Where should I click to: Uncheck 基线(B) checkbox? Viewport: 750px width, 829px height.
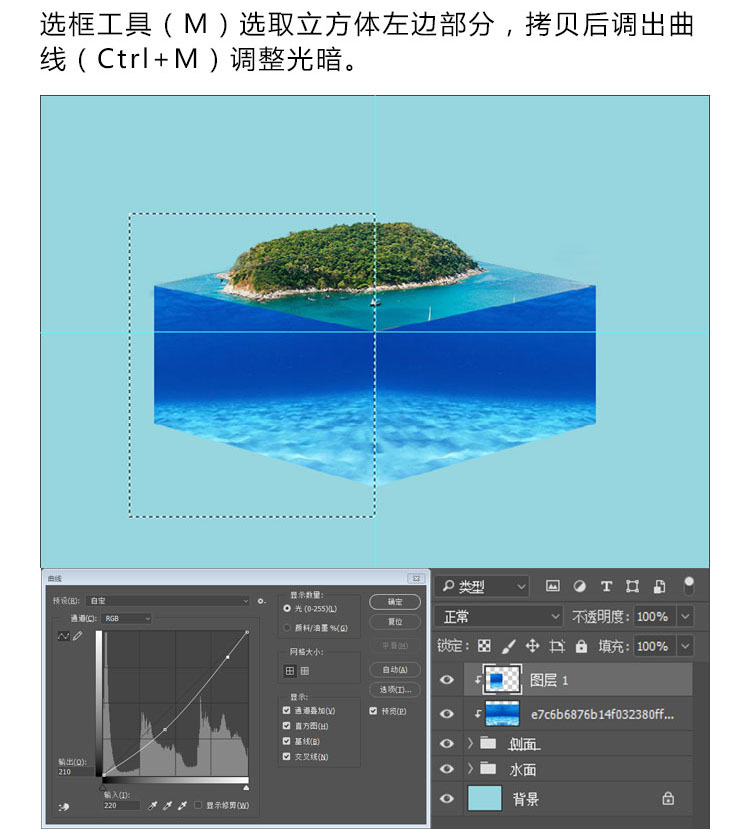pos(286,741)
